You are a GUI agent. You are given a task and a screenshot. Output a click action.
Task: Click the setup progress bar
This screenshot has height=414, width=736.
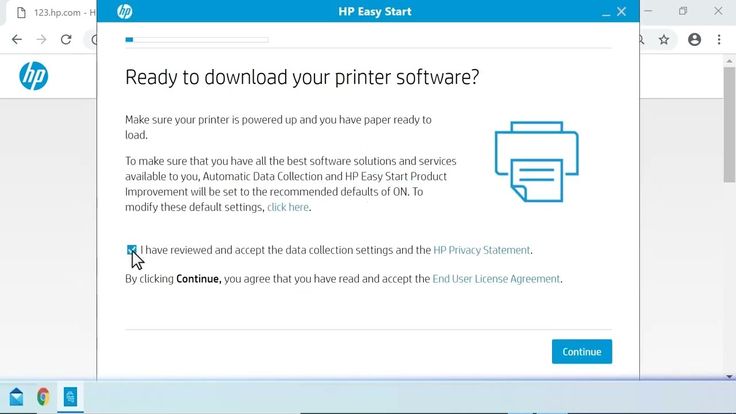197,40
